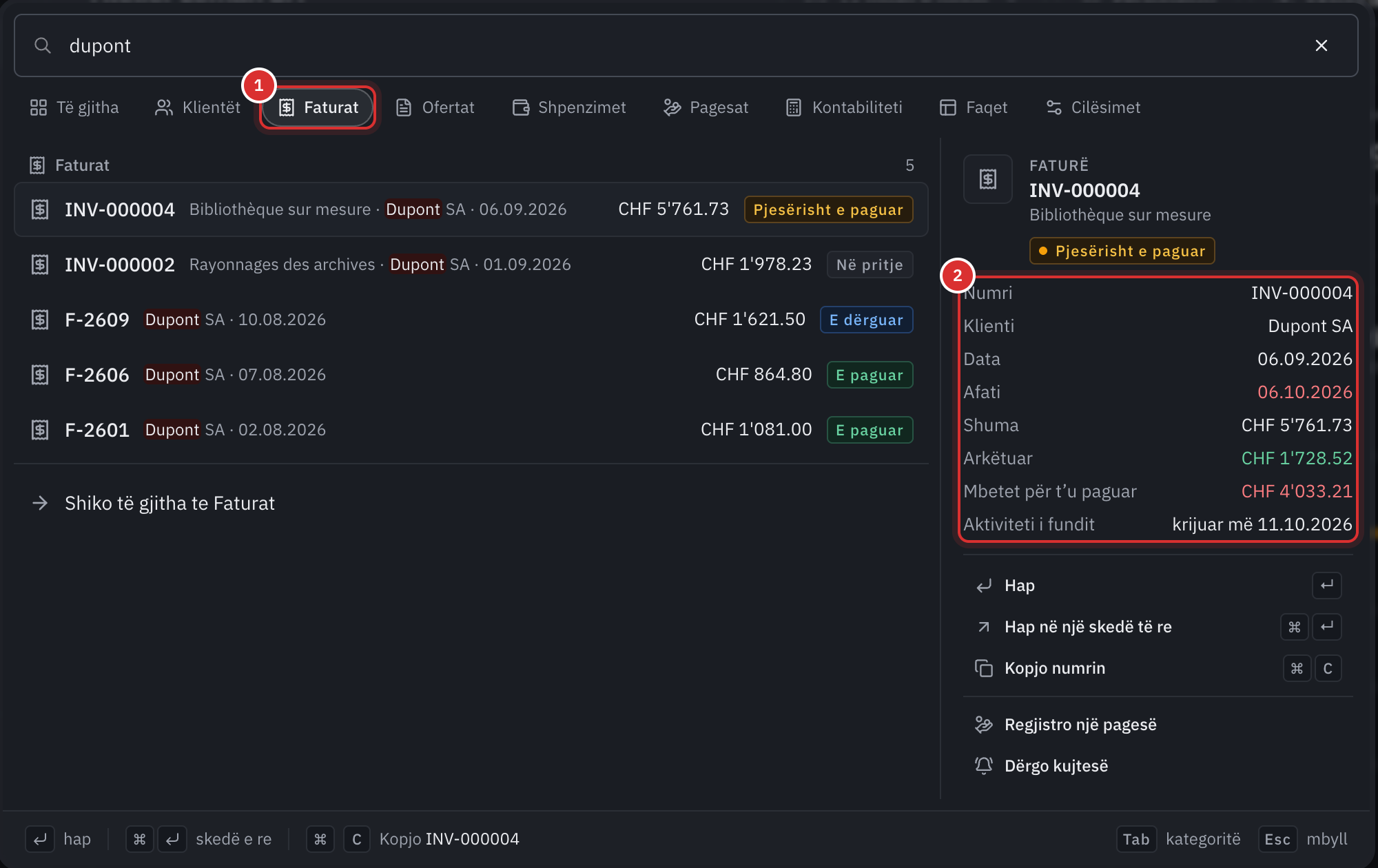
Task: Click the F-2601 invoice number
Action: [97, 430]
